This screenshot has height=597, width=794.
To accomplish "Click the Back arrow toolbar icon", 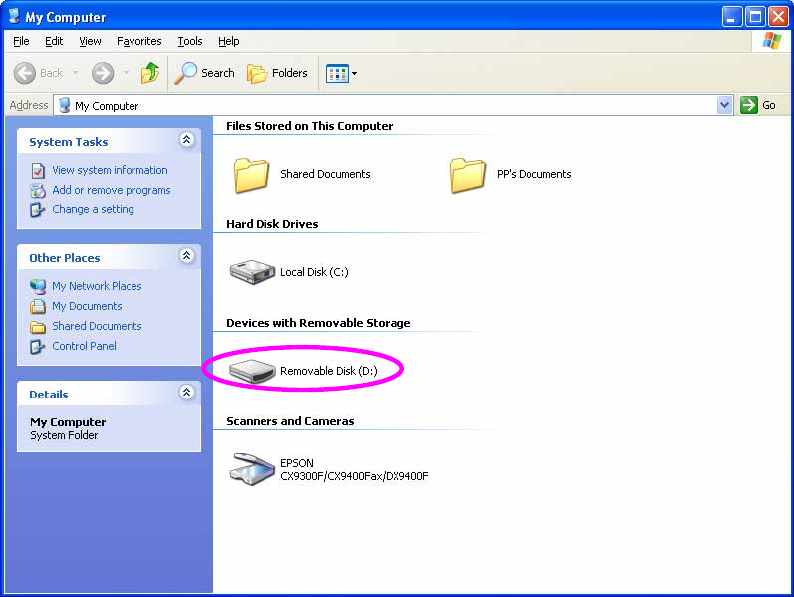I will point(24,73).
